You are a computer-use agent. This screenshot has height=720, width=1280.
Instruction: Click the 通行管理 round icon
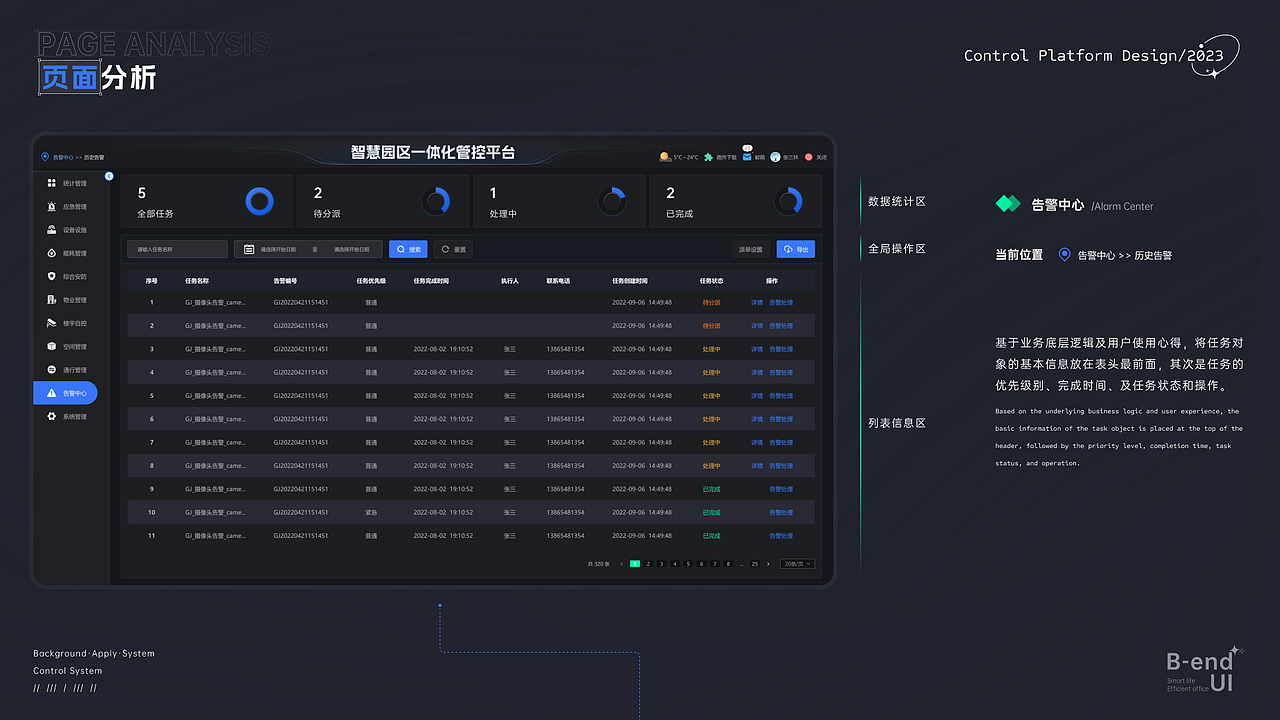52,370
